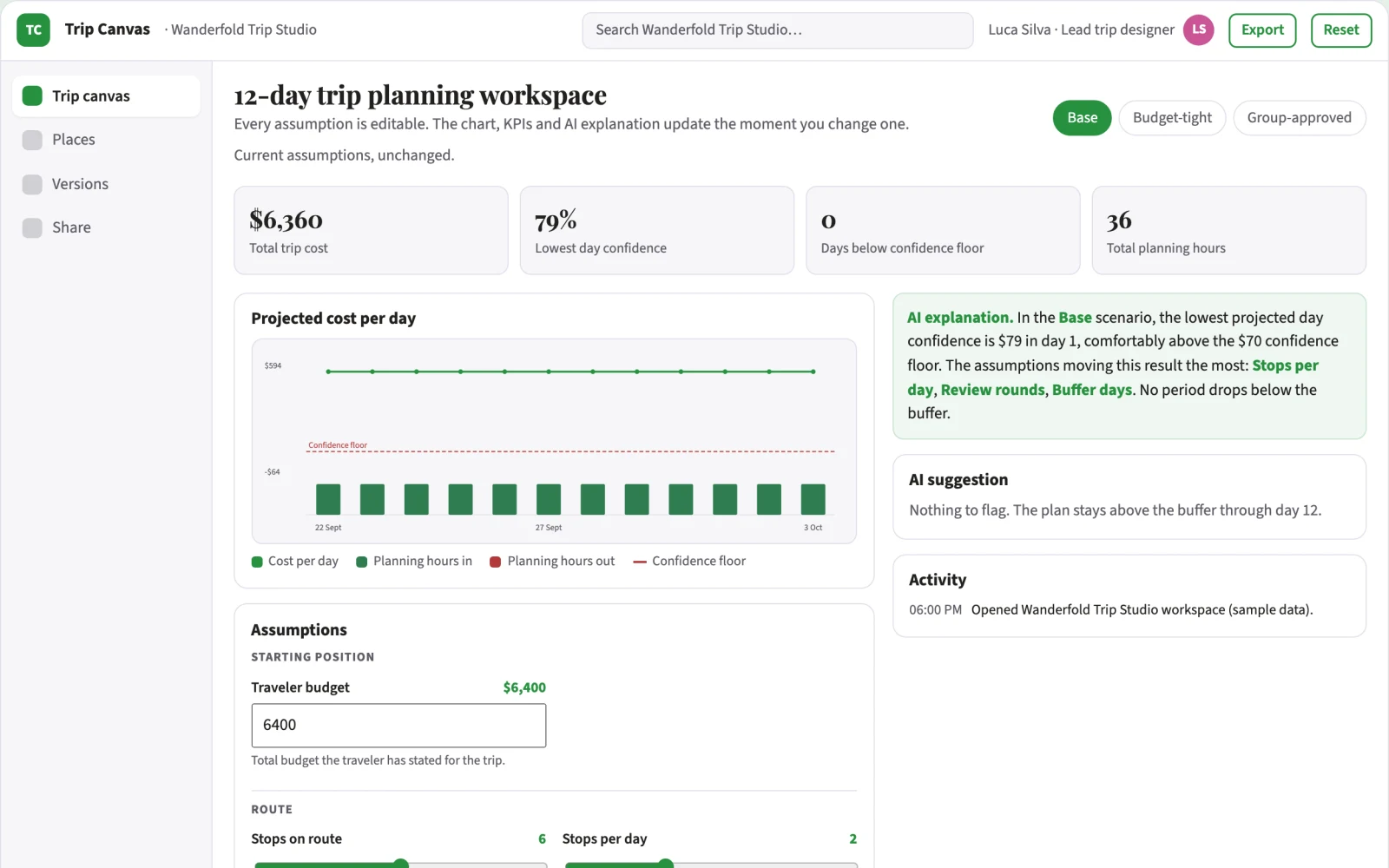Click the Export button
Screen dimensions: 1389x868
[x=1262, y=30]
